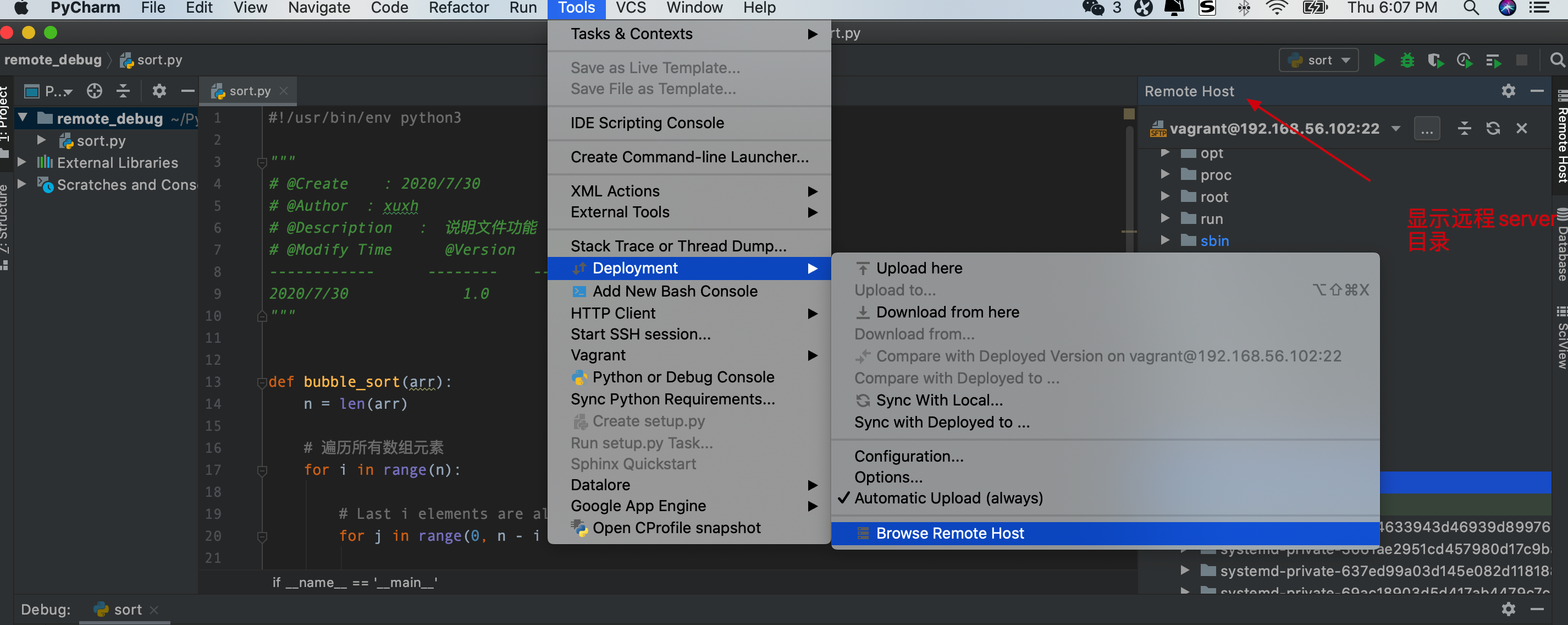Image resolution: width=1568 pixels, height=625 pixels.
Task: Toggle the Remote Host side tab
Action: point(1561,136)
